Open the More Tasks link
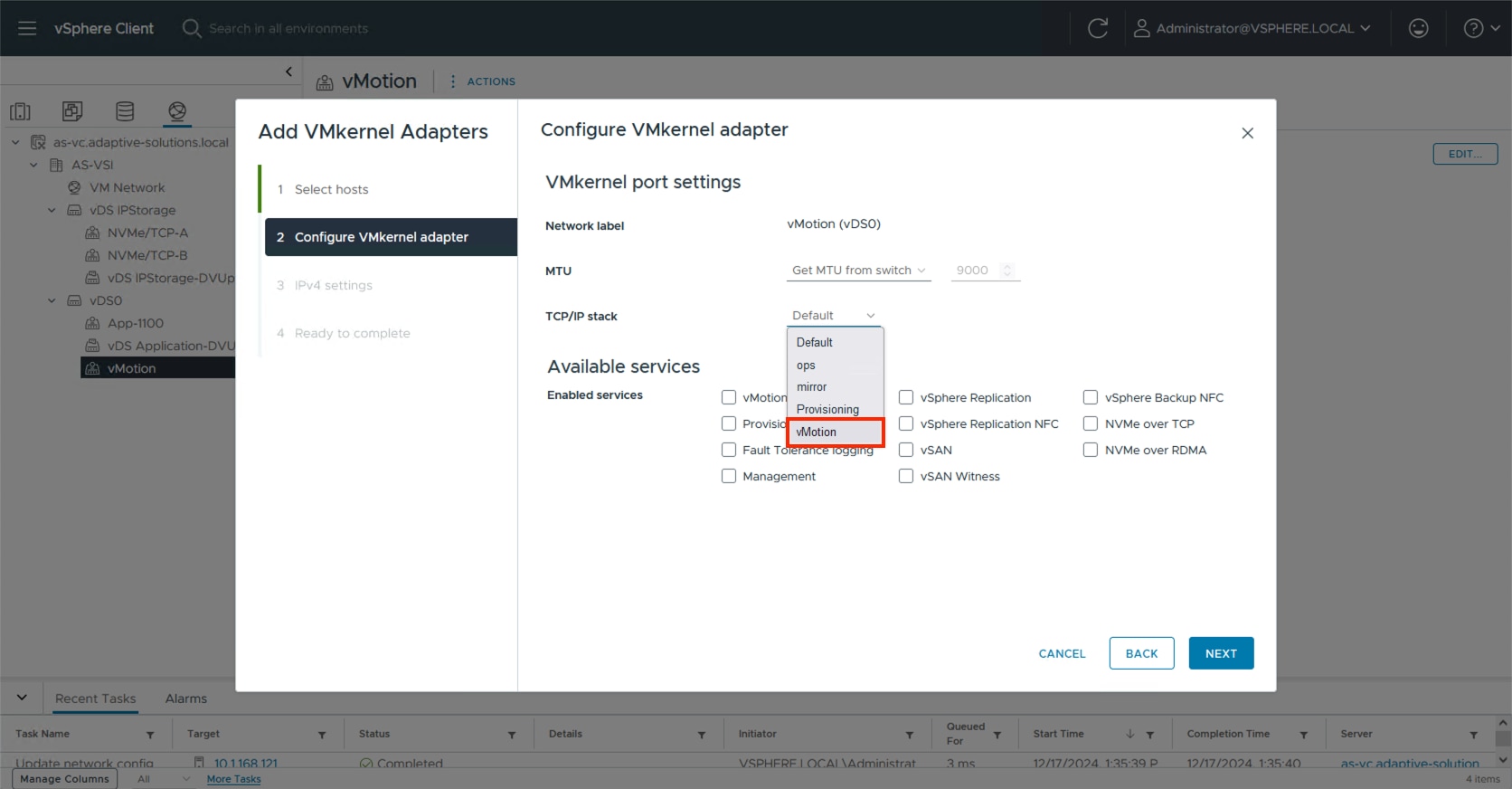1512x789 pixels. (233, 779)
